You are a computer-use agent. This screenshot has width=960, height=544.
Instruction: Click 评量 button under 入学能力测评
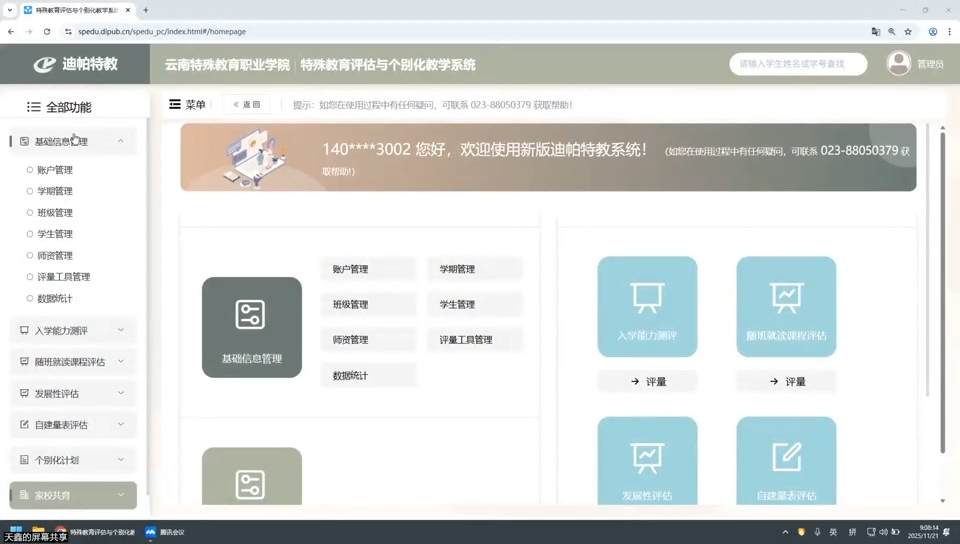pyautogui.click(x=647, y=381)
